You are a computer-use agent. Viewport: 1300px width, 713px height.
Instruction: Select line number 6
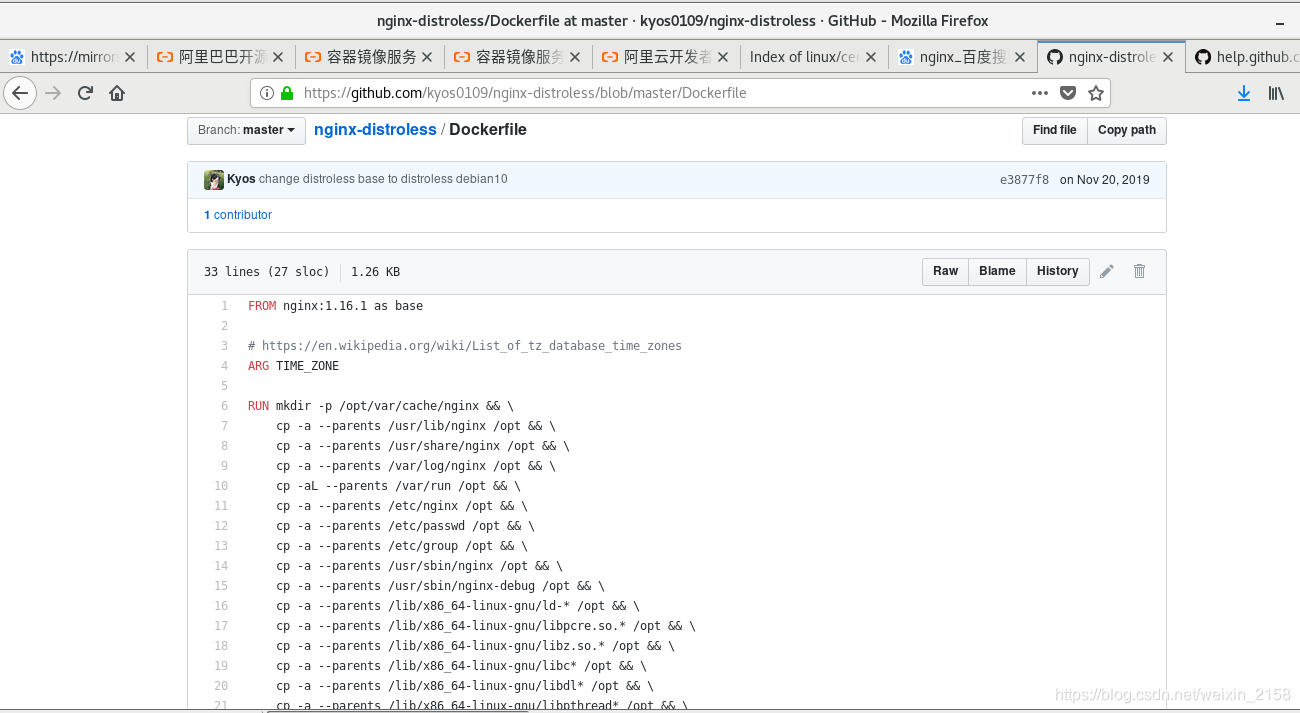[224, 406]
